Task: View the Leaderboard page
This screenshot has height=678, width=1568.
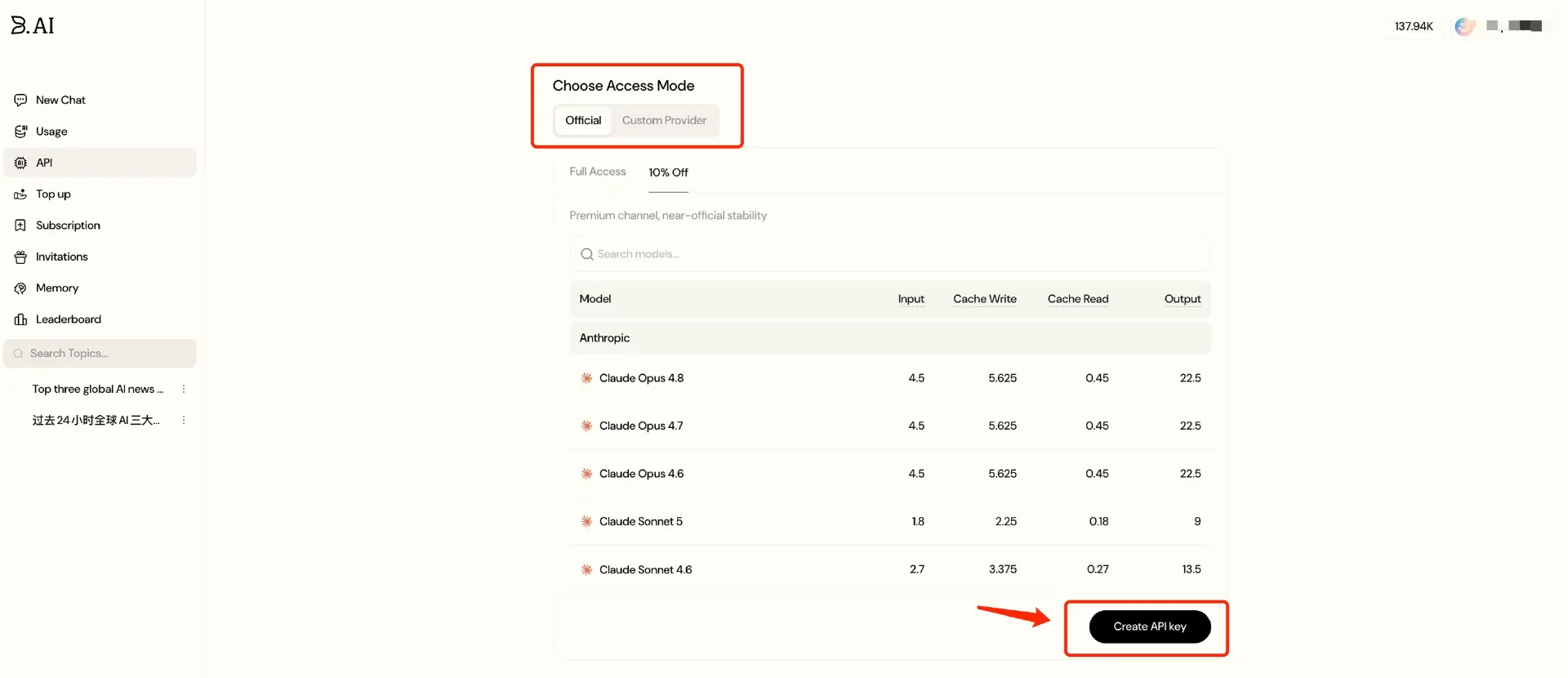Action: coord(100,319)
